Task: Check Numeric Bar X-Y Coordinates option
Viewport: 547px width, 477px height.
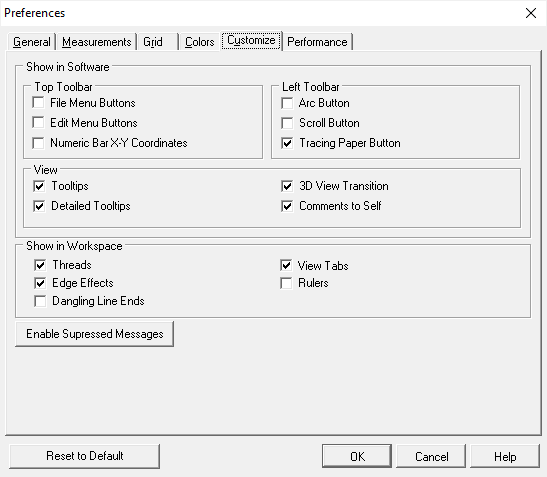Action: (38, 143)
